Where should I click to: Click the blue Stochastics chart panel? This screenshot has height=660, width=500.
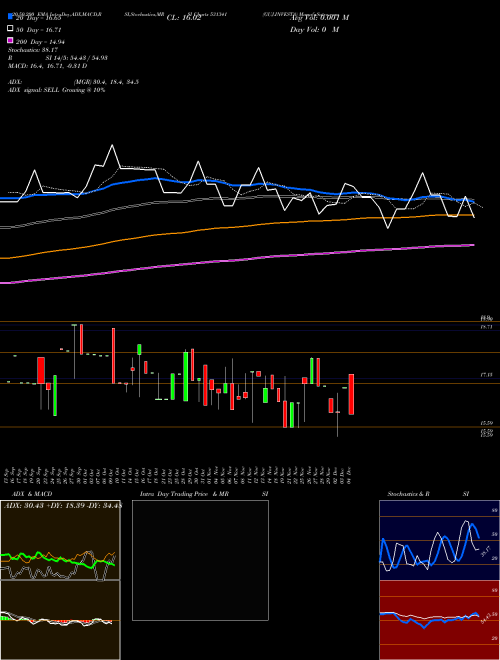[x=439, y=540]
